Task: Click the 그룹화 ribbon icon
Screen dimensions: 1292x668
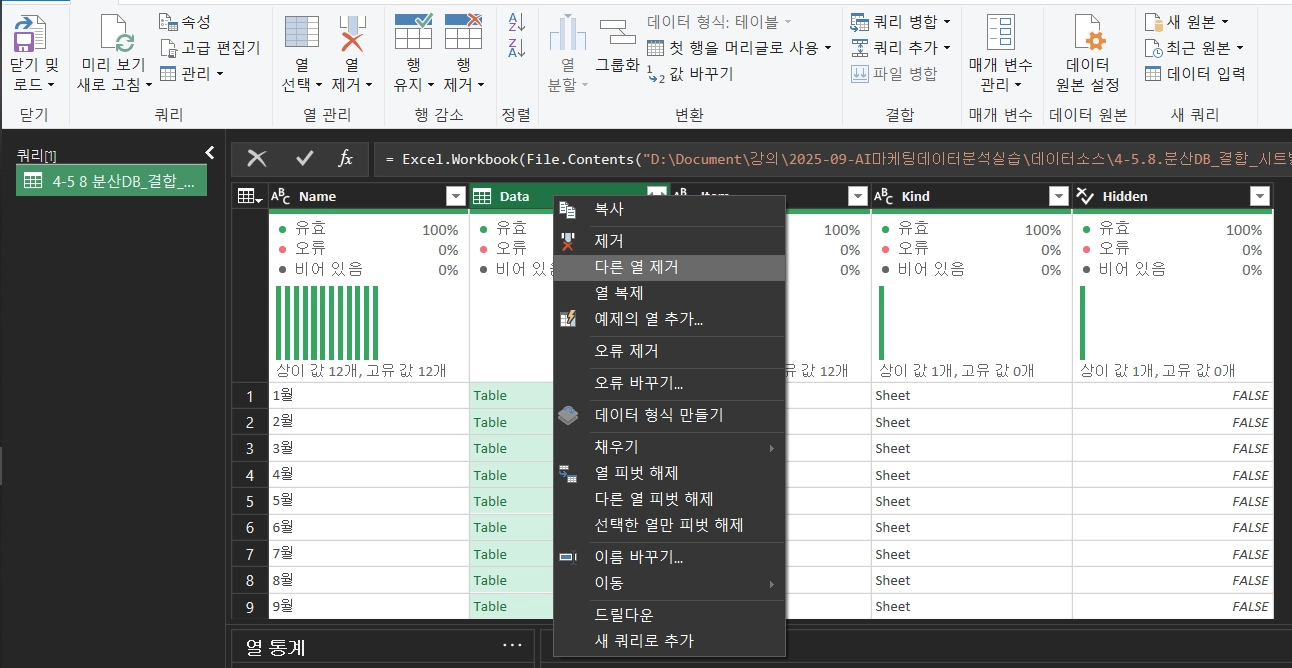Action: [x=617, y=34]
